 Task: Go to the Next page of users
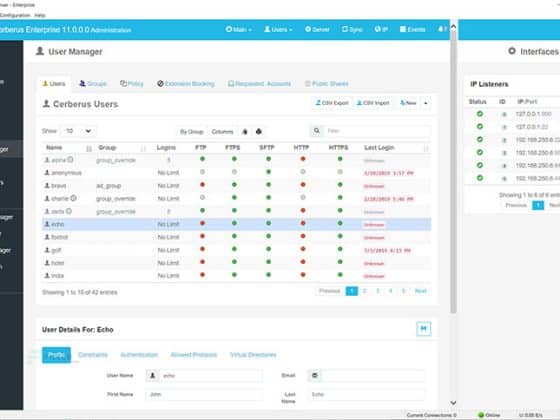click(421, 291)
